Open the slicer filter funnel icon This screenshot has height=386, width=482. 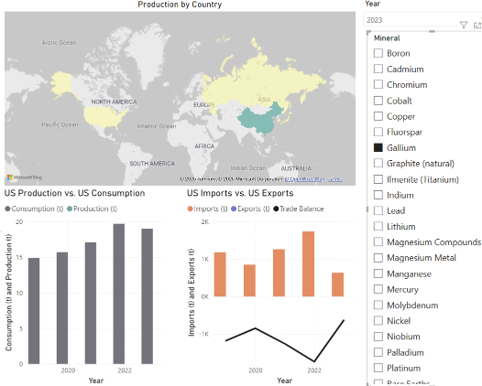click(x=463, y=25)
